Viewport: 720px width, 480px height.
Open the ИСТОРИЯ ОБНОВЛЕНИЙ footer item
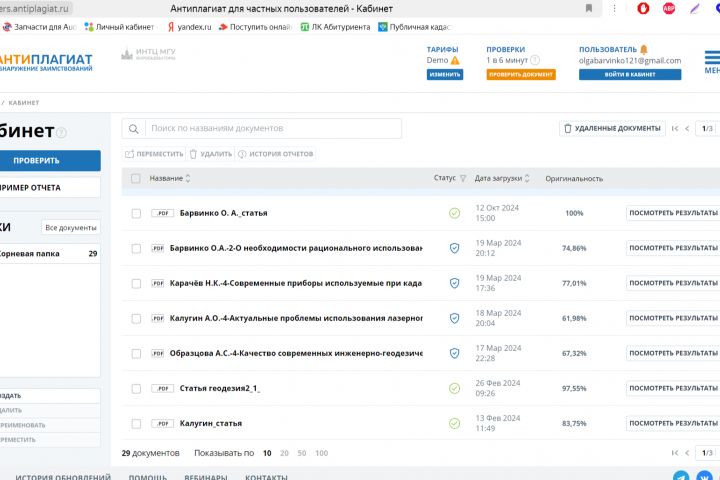[x=63, y=477]
